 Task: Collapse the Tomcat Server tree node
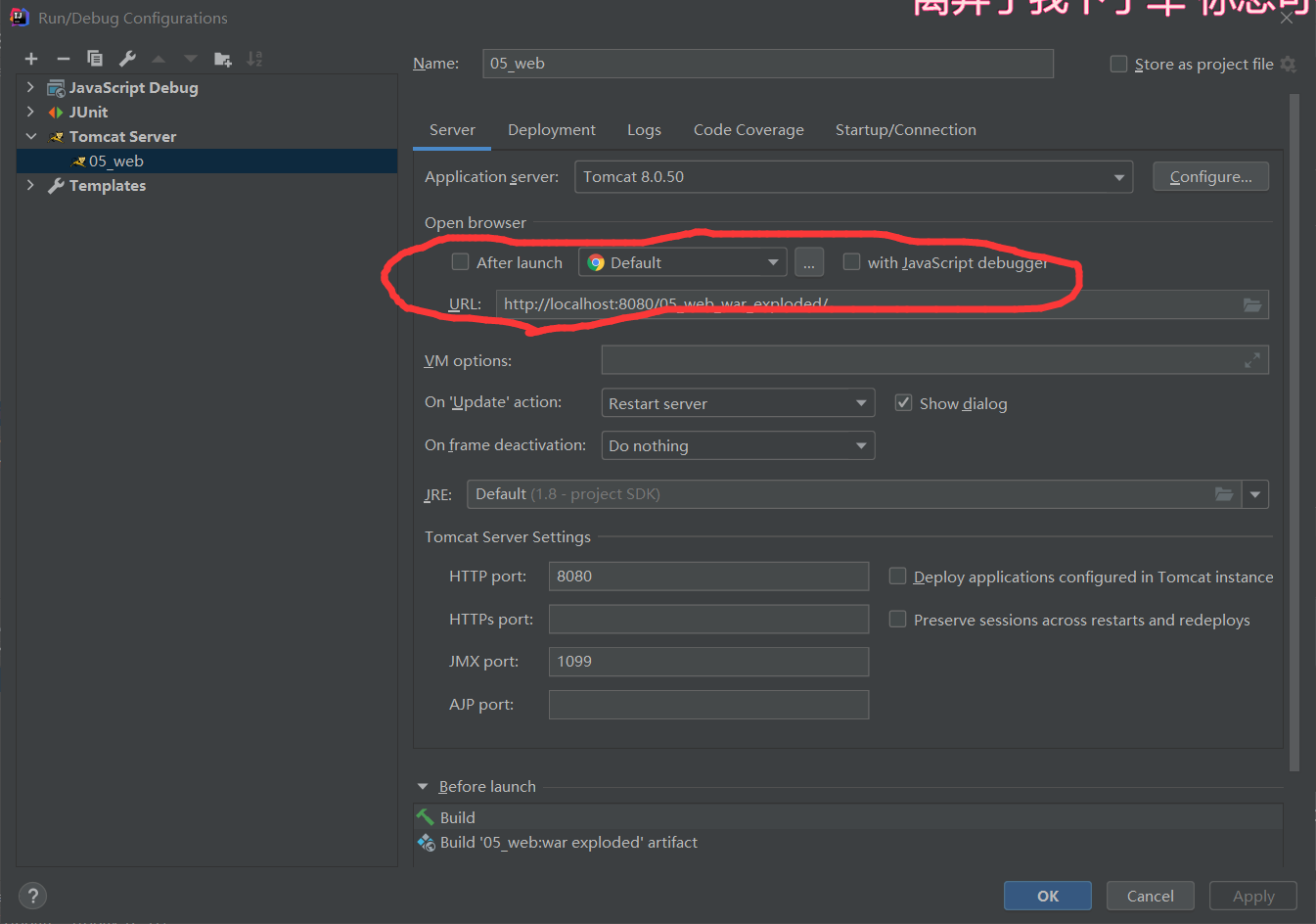pyautogui.click(x=30, y=137)
